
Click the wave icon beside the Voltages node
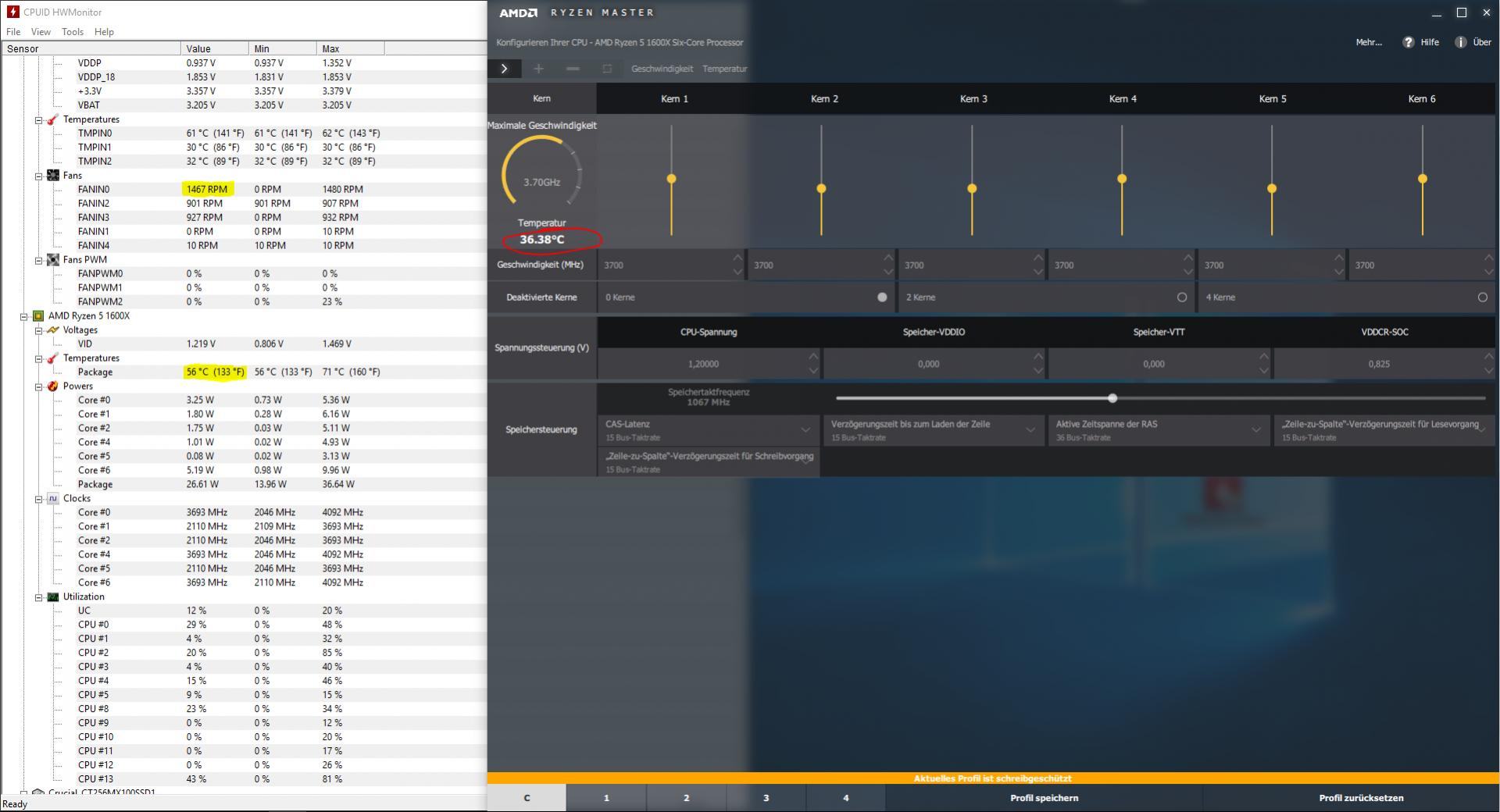pos(53,330)
